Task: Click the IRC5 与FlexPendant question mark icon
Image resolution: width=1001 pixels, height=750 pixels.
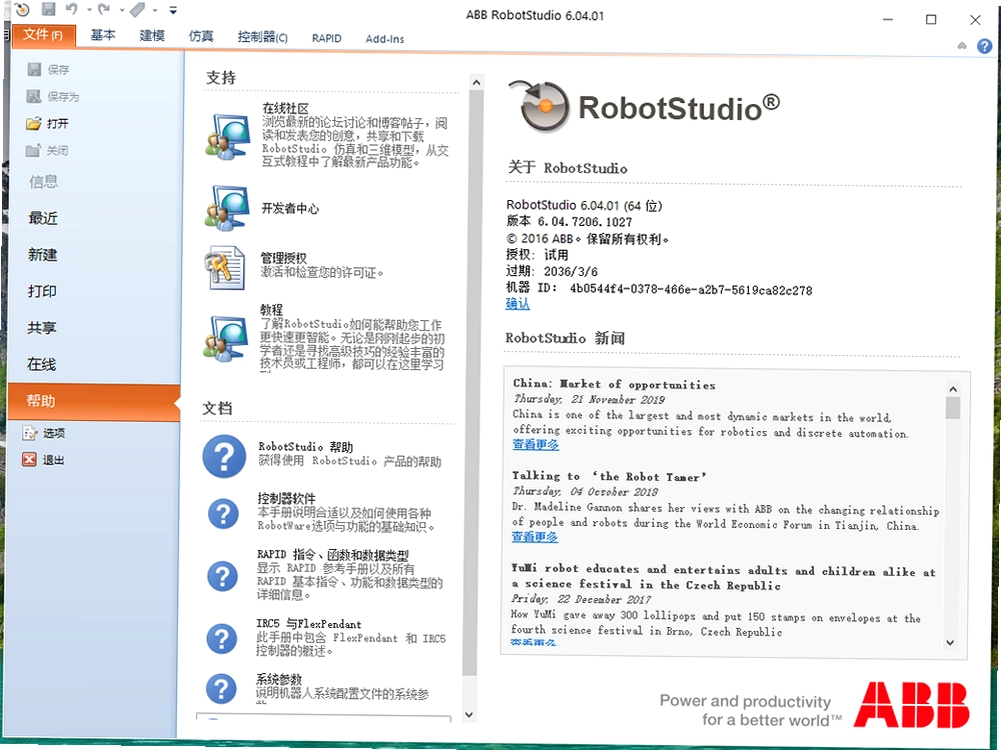Action: point(222,638)
